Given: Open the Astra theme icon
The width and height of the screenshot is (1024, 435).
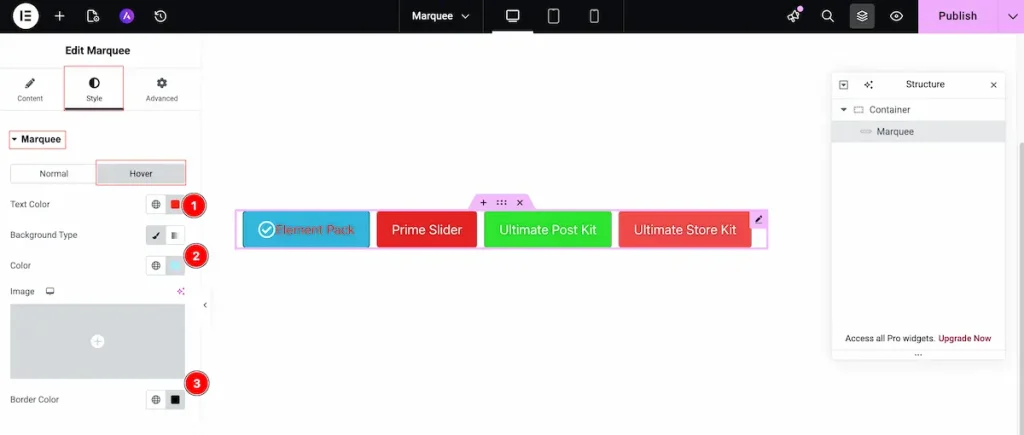Looking at the screenshot, I should click(x=127, y=16).
